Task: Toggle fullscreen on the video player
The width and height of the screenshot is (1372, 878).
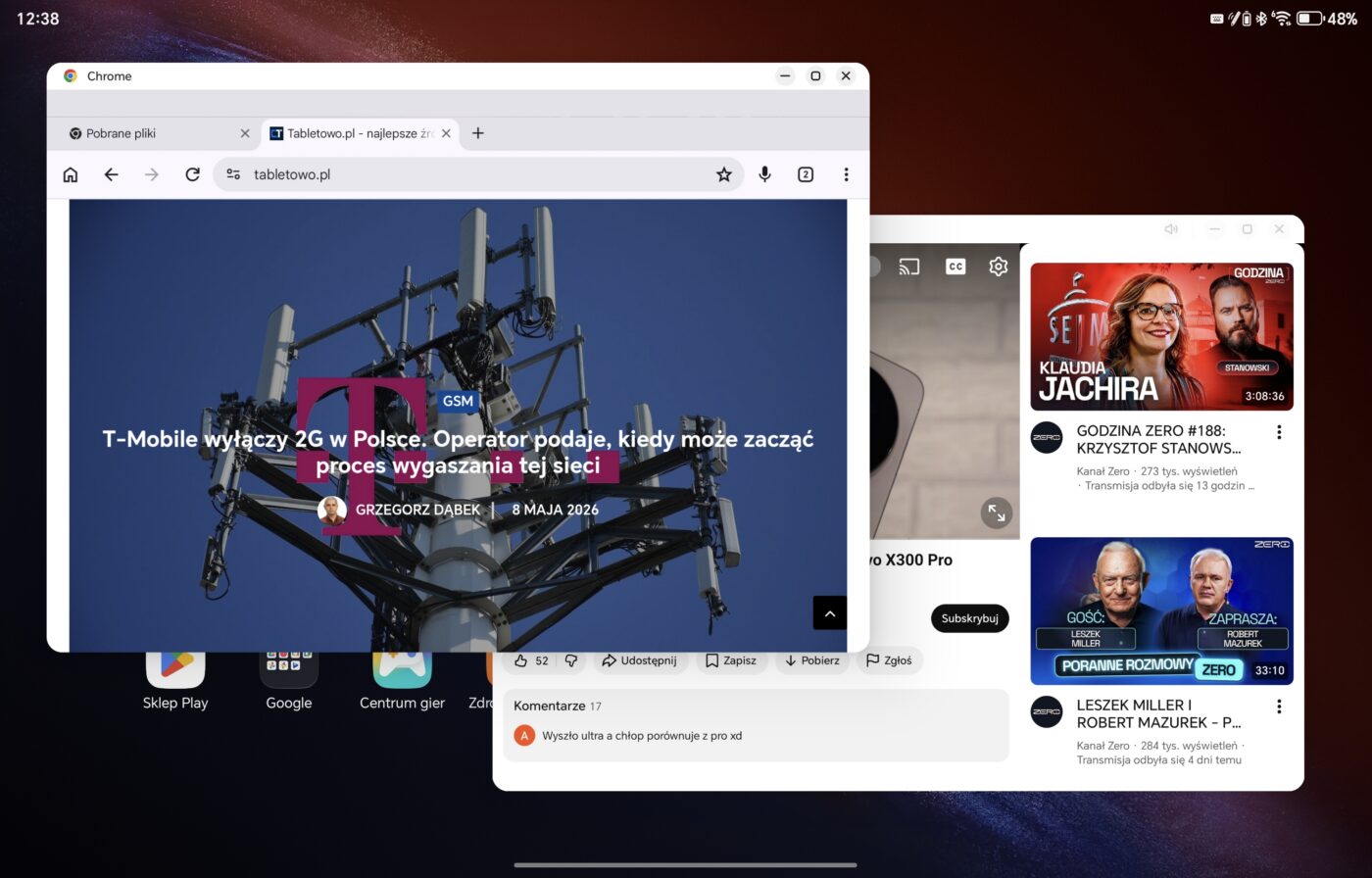Action: pos(997,512)
